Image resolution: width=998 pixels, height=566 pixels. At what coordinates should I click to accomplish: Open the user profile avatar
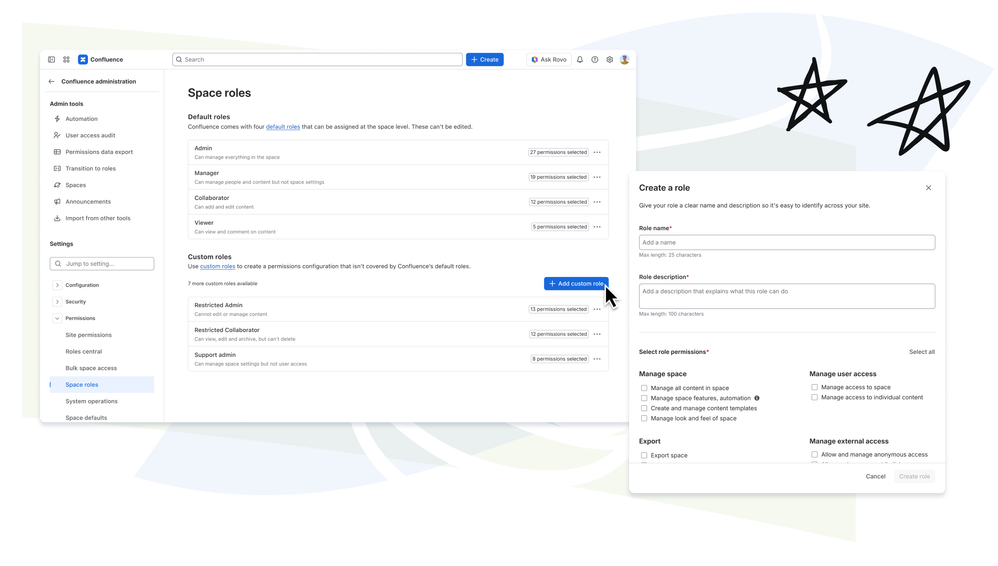click(x=624, y=59)
